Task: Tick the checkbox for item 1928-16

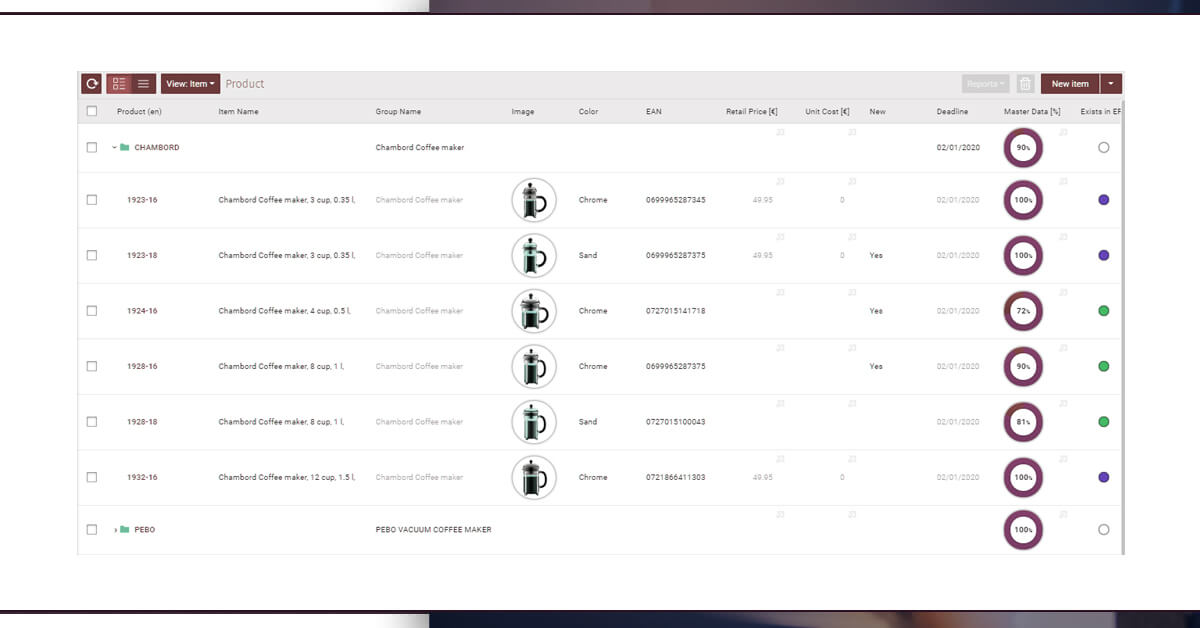Action: pyautogui.click(x=92, y=366)
